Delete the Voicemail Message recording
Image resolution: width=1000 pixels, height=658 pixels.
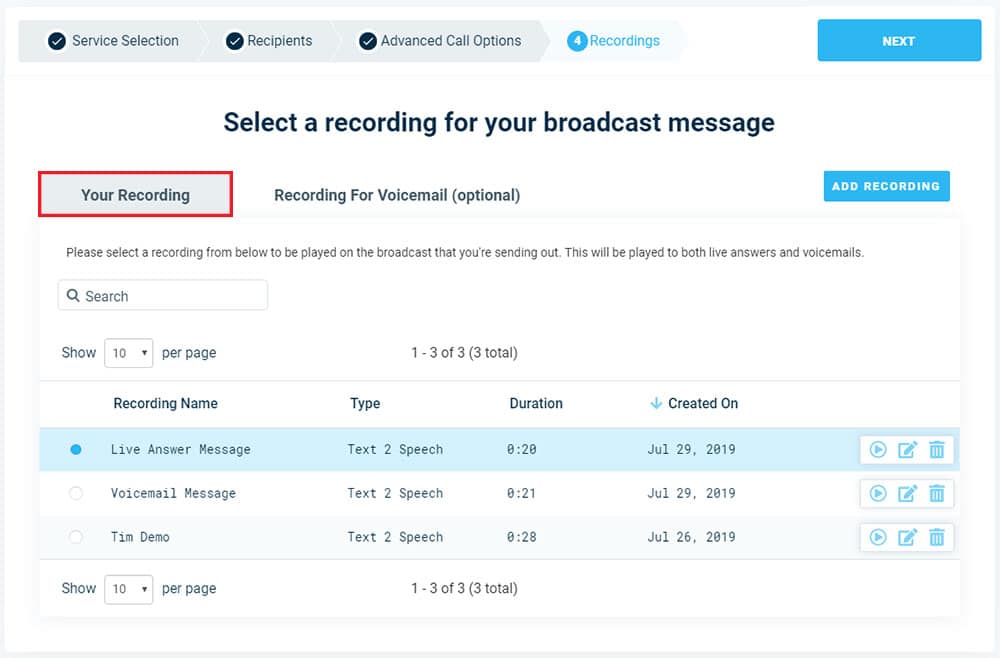pyautogui.click(x=936, y=494)
